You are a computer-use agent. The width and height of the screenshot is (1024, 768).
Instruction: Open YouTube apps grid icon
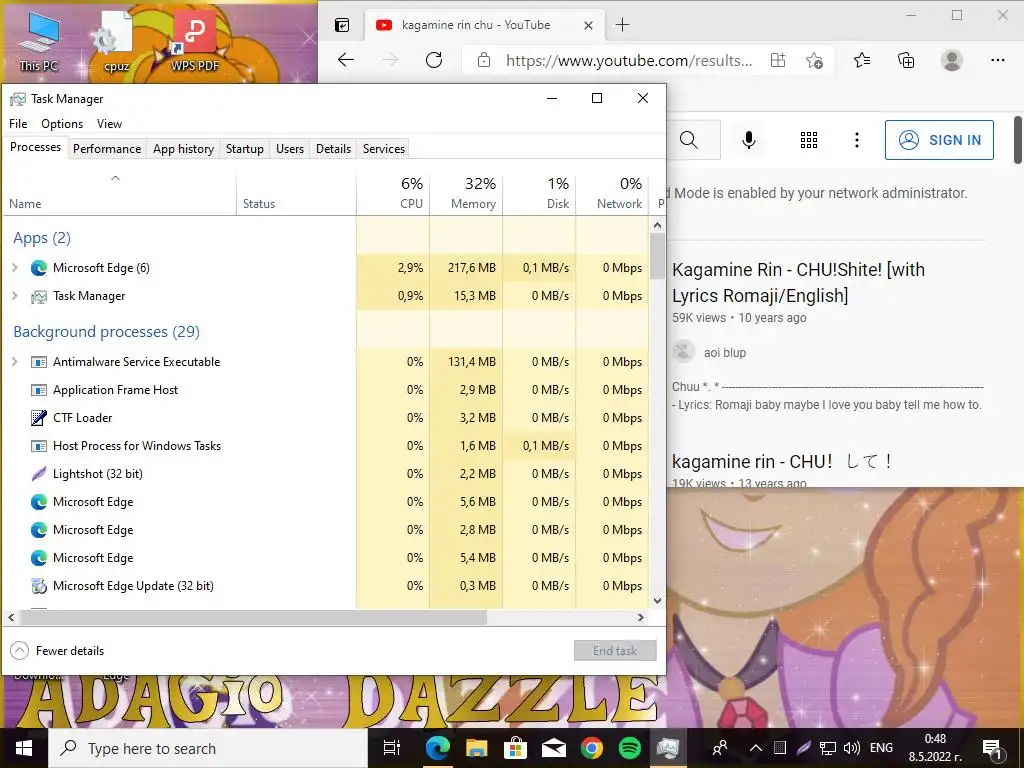pos(808,140)
